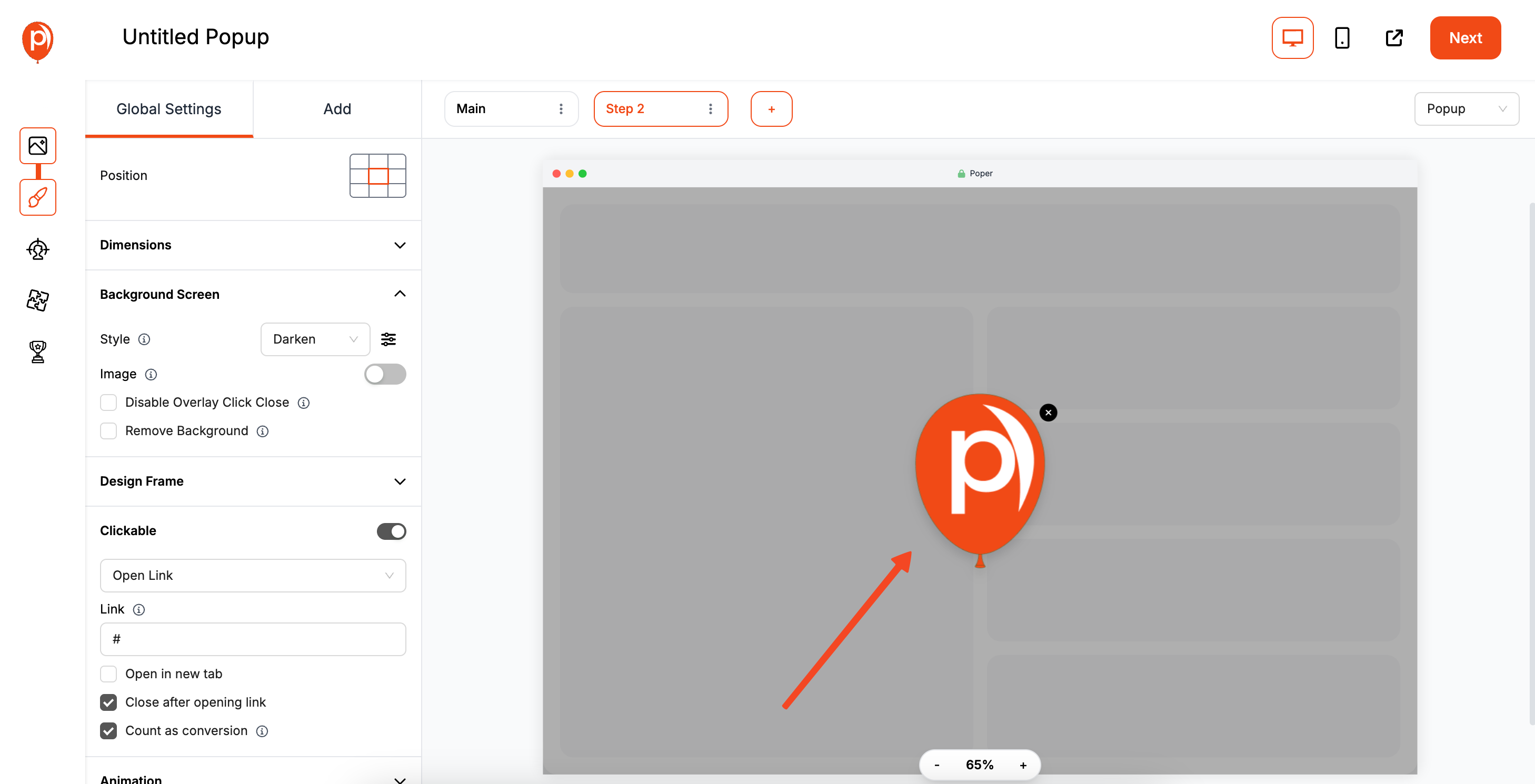Open the Open Link action dropdown
Image resolution: width=1535 pixels, height=784 pixels.
tap(253, 576)
